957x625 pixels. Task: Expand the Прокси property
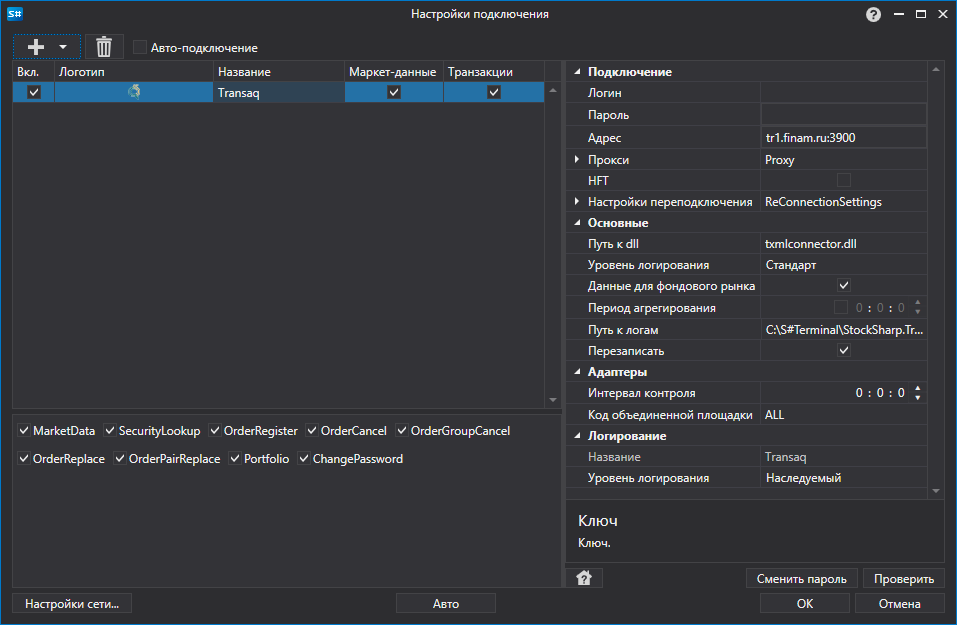(x=577, y=159)
